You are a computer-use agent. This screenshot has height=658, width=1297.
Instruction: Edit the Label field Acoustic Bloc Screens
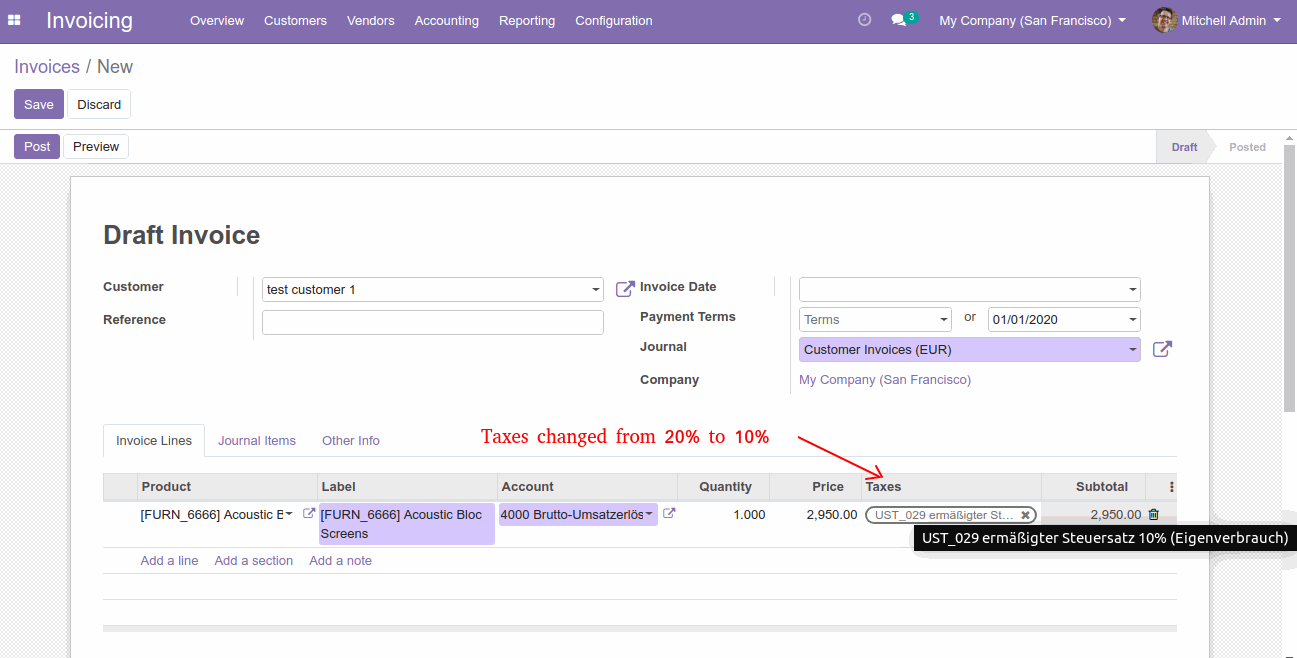(x=407, y=524)
